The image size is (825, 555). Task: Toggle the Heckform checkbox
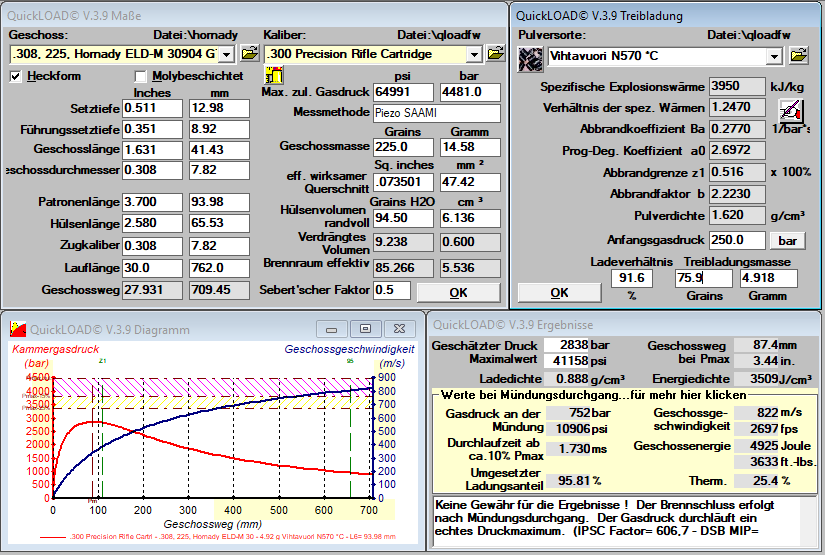pyautogui.click(x=16, y=76)
